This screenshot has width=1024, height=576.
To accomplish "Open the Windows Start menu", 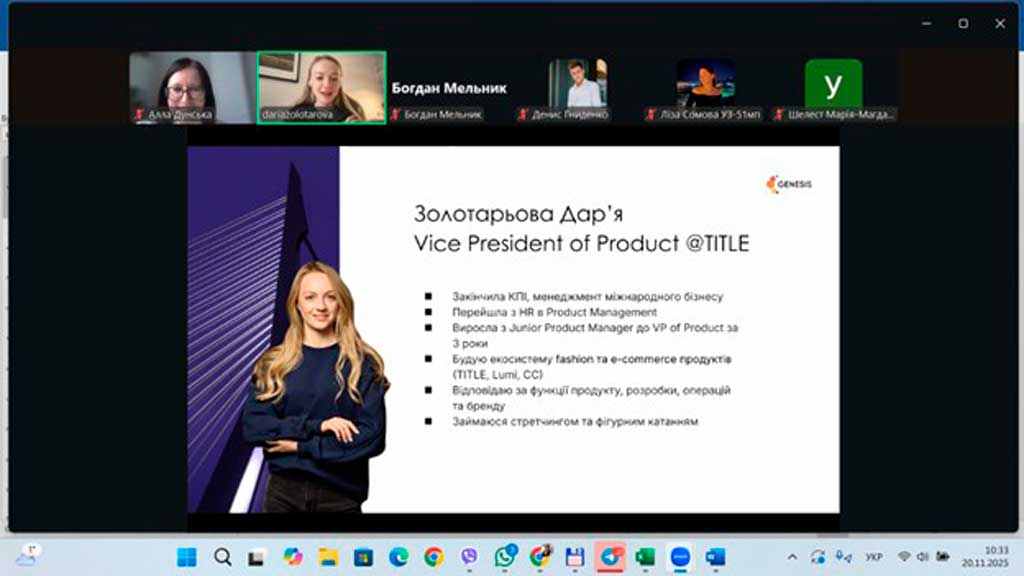I will pyautogui.click(x=187, y=557).
